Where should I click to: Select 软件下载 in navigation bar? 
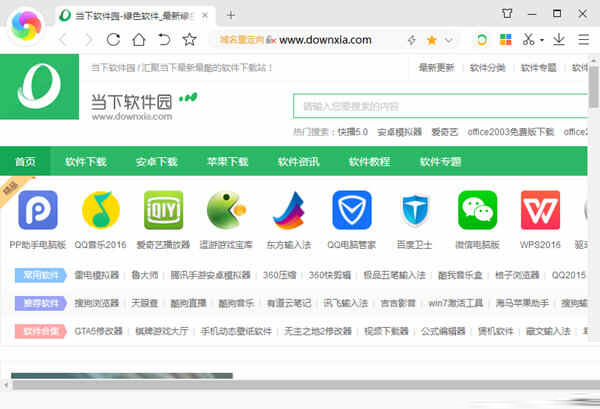coord(86,161)
